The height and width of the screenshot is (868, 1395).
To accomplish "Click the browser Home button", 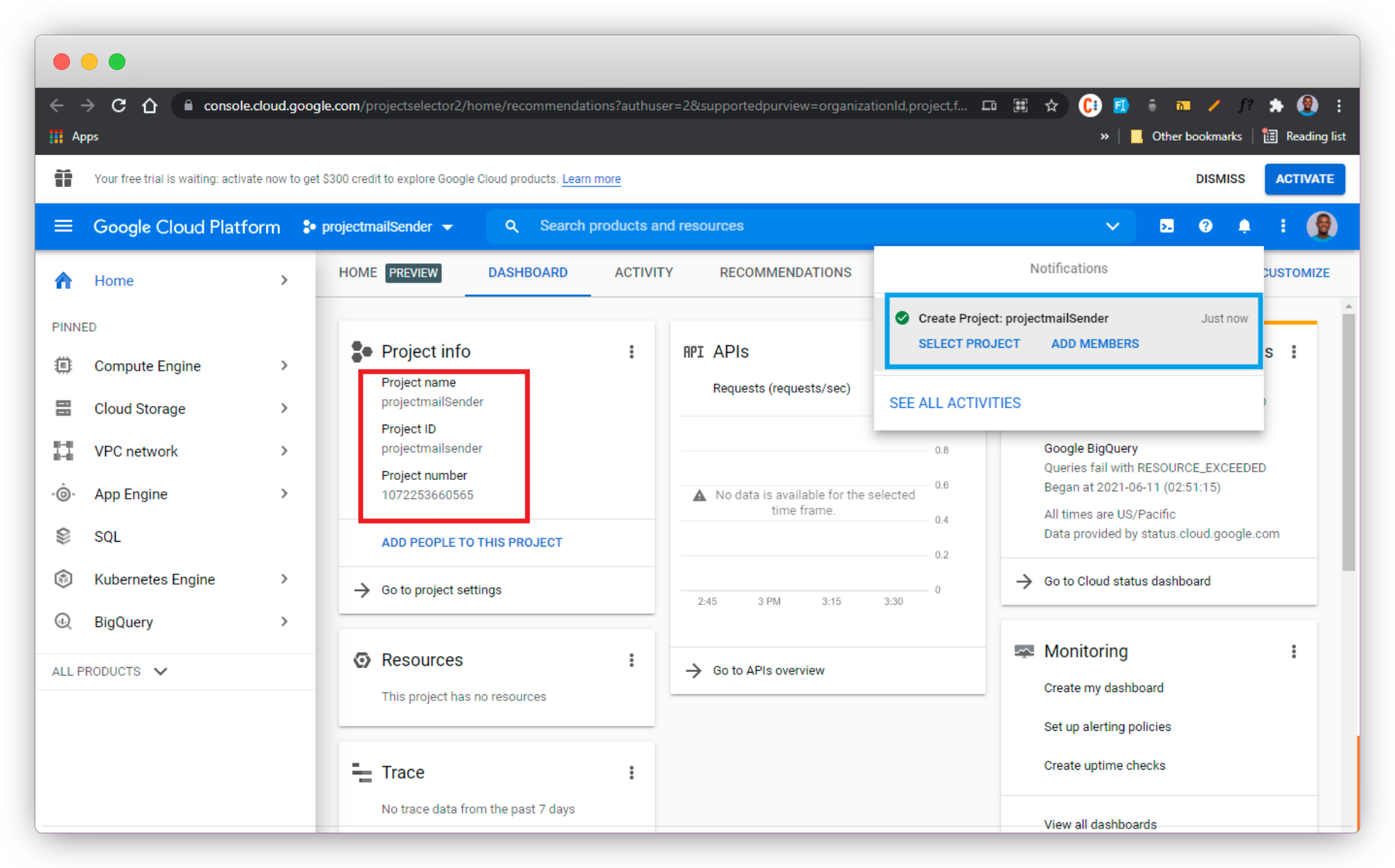I will point(150,105).
